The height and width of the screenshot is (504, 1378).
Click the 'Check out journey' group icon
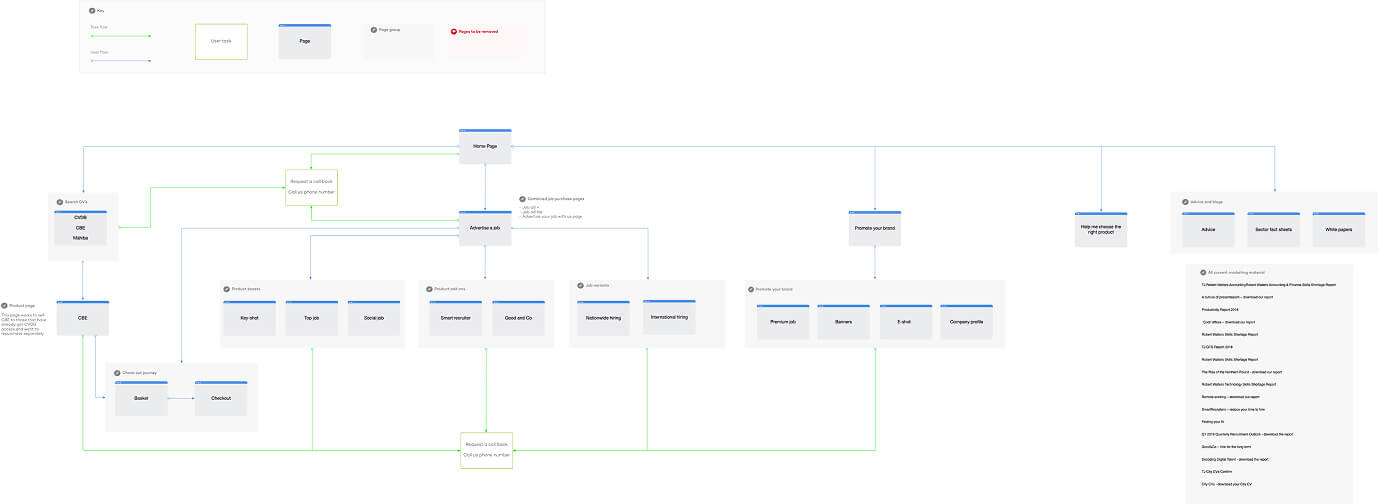(116, 373)
